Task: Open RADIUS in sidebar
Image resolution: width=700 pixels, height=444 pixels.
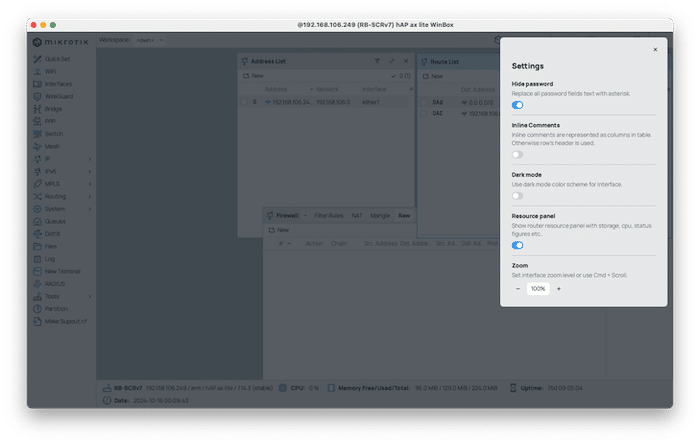Action: pos(54,284)
